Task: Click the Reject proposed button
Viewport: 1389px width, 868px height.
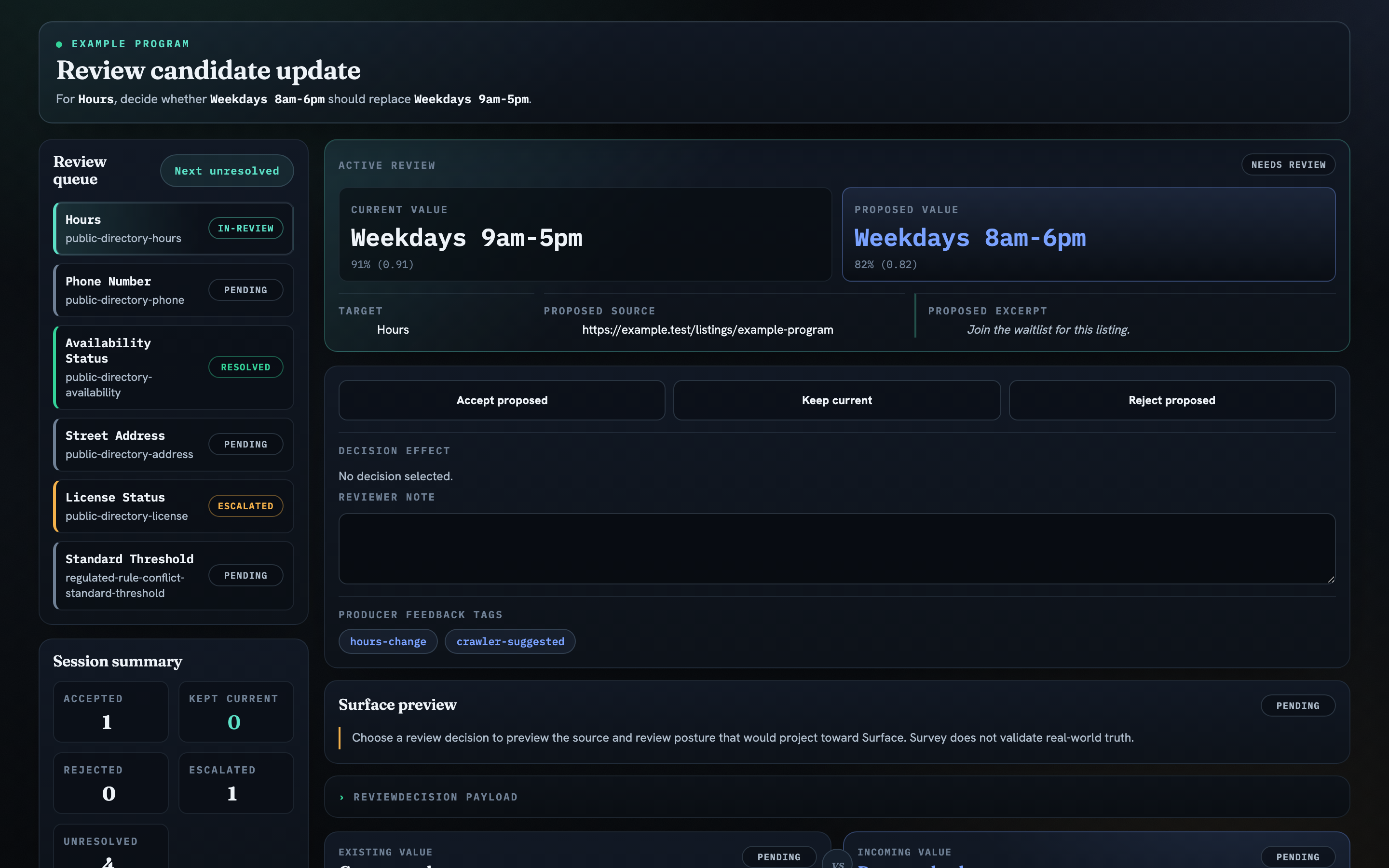Action: click(1172, 400)
